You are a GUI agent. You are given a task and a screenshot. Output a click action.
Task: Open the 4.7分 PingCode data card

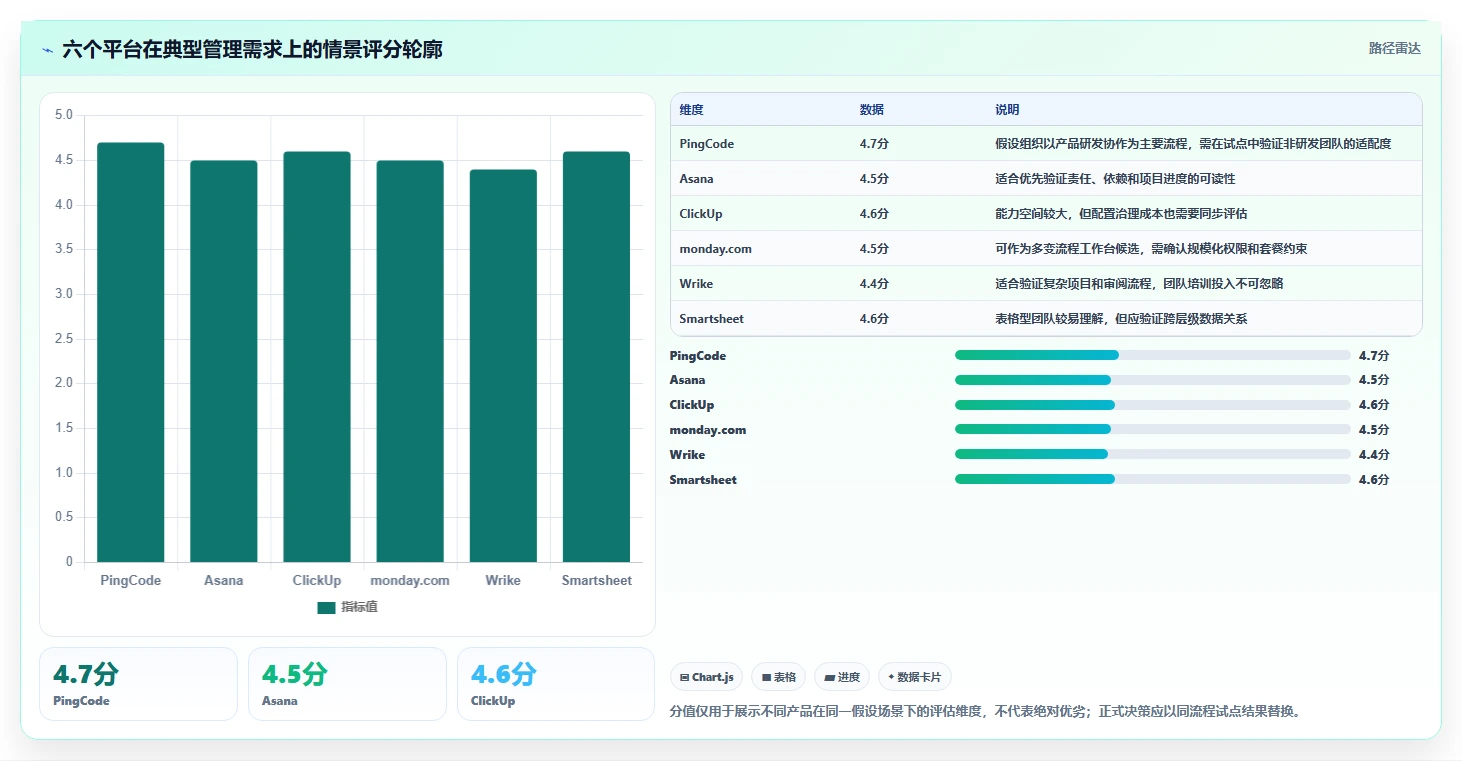pos(138,684)
